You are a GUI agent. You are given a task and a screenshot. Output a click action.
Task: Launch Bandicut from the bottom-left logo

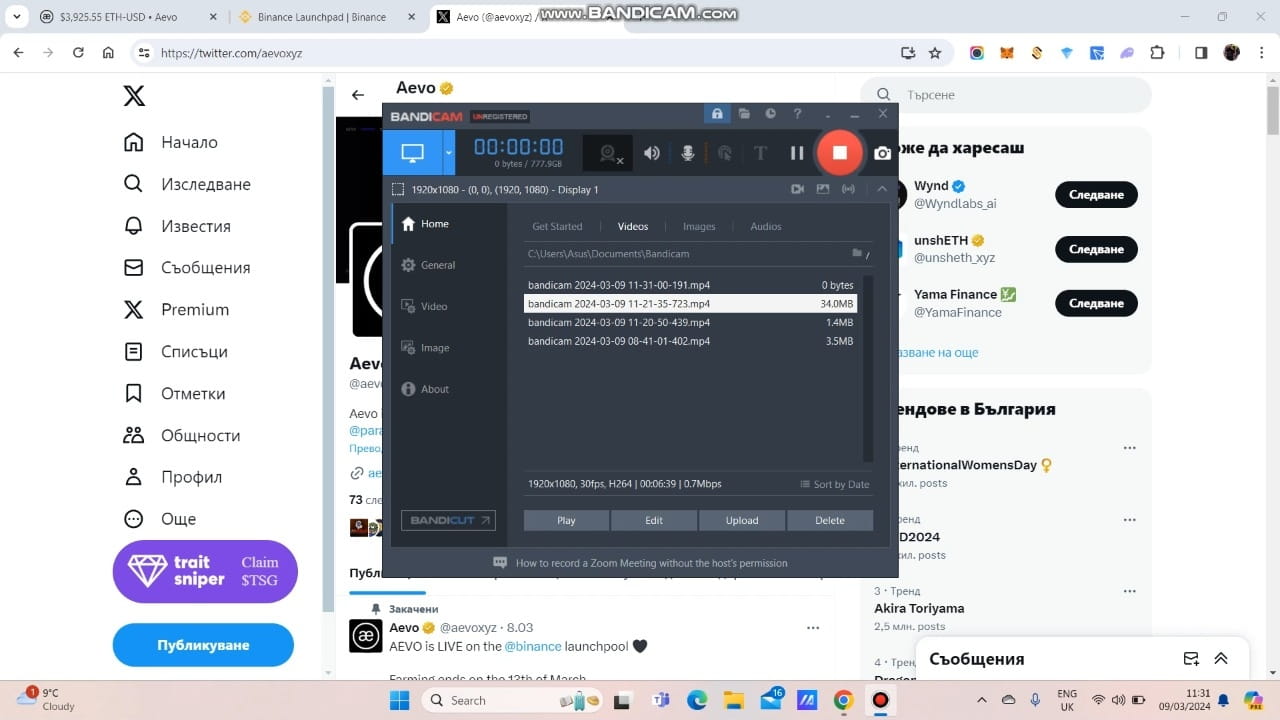[x=448, y=520]
